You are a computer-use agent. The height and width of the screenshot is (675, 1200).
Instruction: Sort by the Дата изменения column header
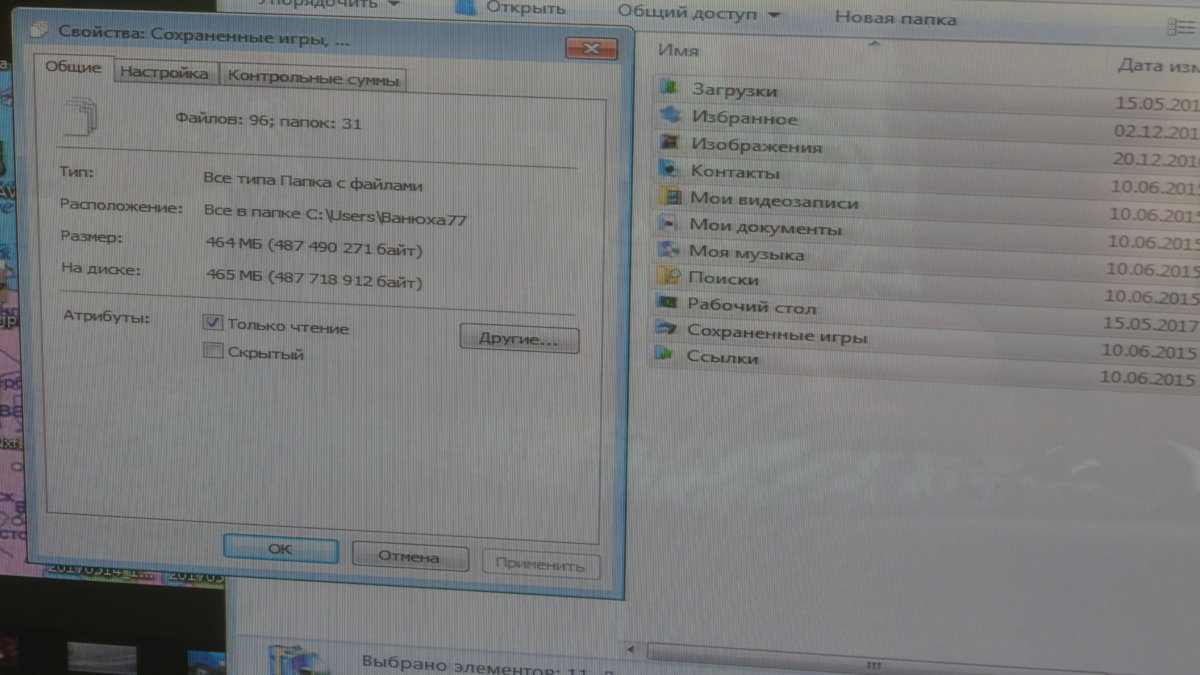(x=1158, y=66)
